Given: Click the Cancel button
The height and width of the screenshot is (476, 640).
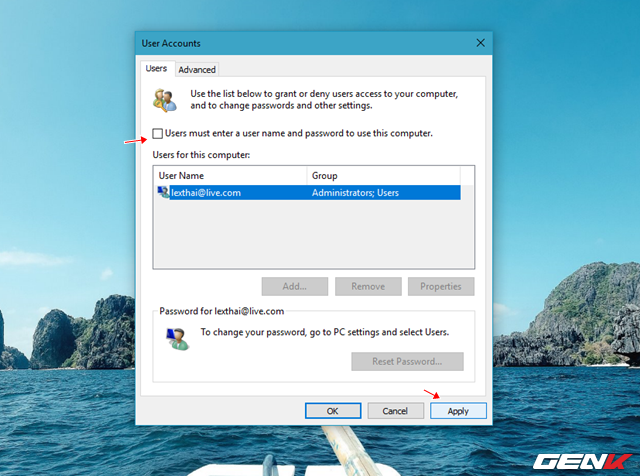Looking at the screenshot, I should pyautogui.click(x=395, y=411).
